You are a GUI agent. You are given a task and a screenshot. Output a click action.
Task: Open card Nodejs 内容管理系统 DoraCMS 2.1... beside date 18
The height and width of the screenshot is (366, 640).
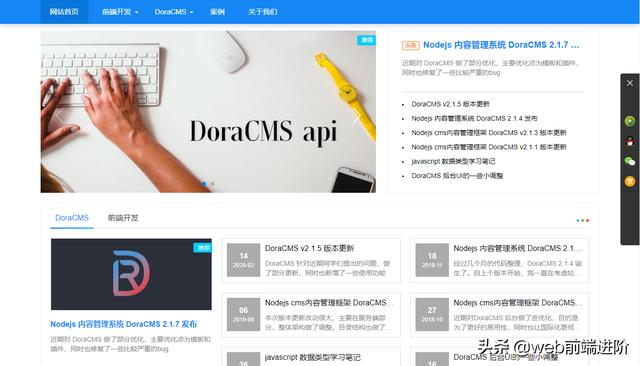point(518,248)
